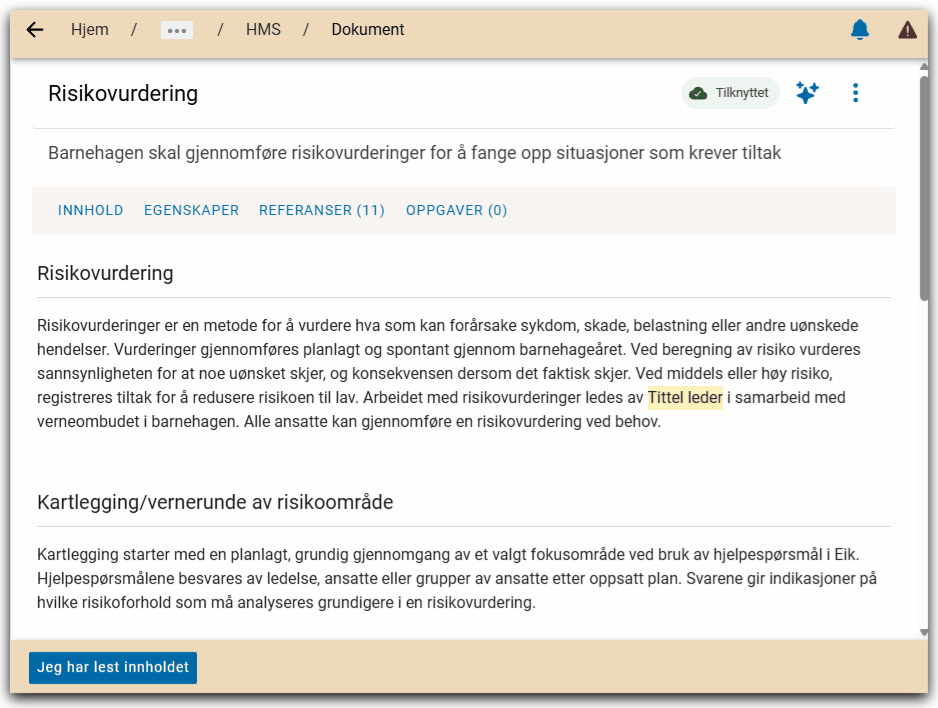The height and width of the screenshot is (708, 938).
Task: Navigate to Hjem via breadcrumb
Action: pyautogui.click(x=89, y=29)
